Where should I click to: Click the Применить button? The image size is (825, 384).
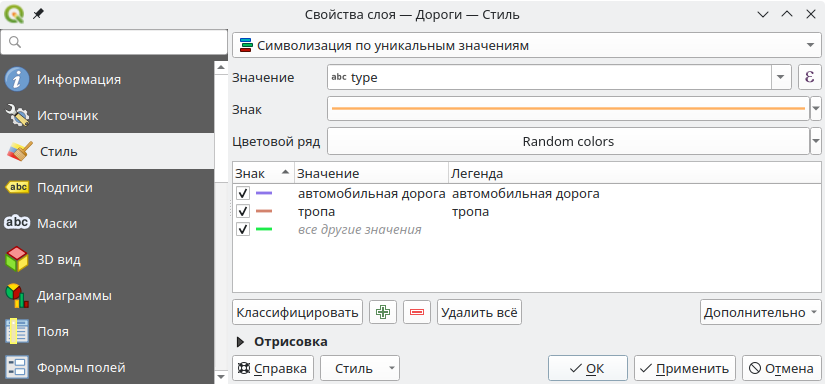point(685,368)
